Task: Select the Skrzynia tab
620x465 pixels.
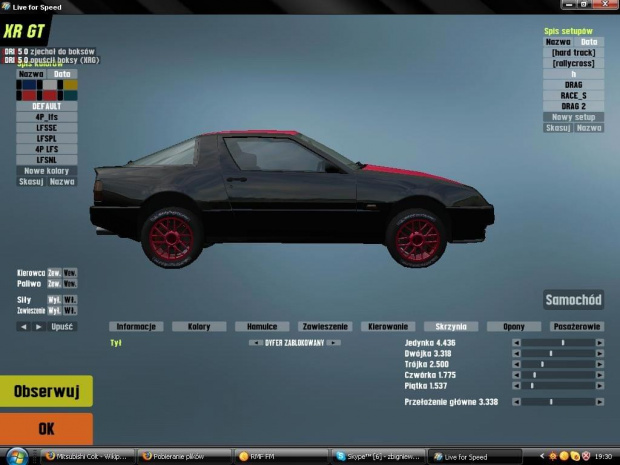Action: [451, 327]
